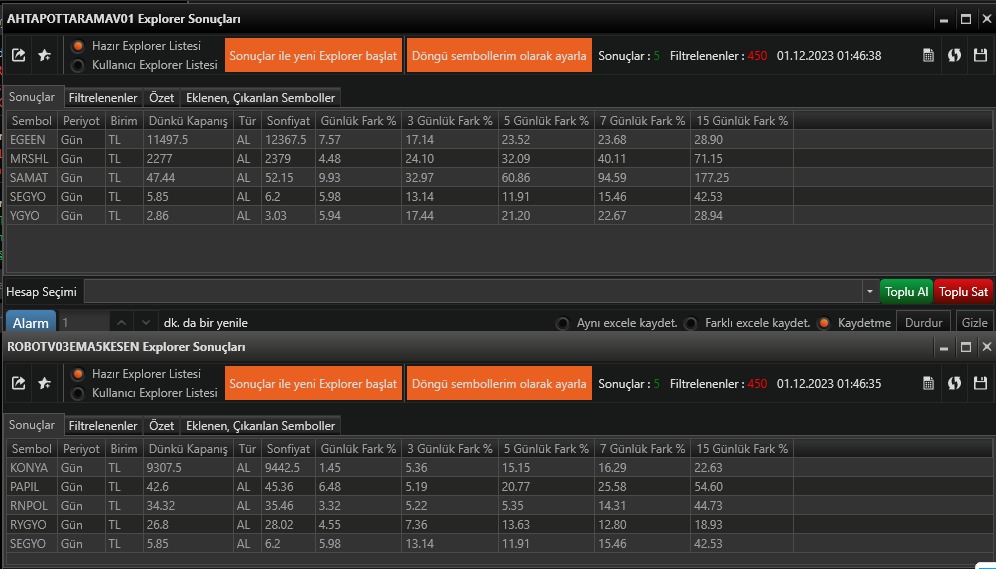Select YGYO row symbol cell
Image resolution: width=996 pixels, height=569 pixels.
(32, 216)
